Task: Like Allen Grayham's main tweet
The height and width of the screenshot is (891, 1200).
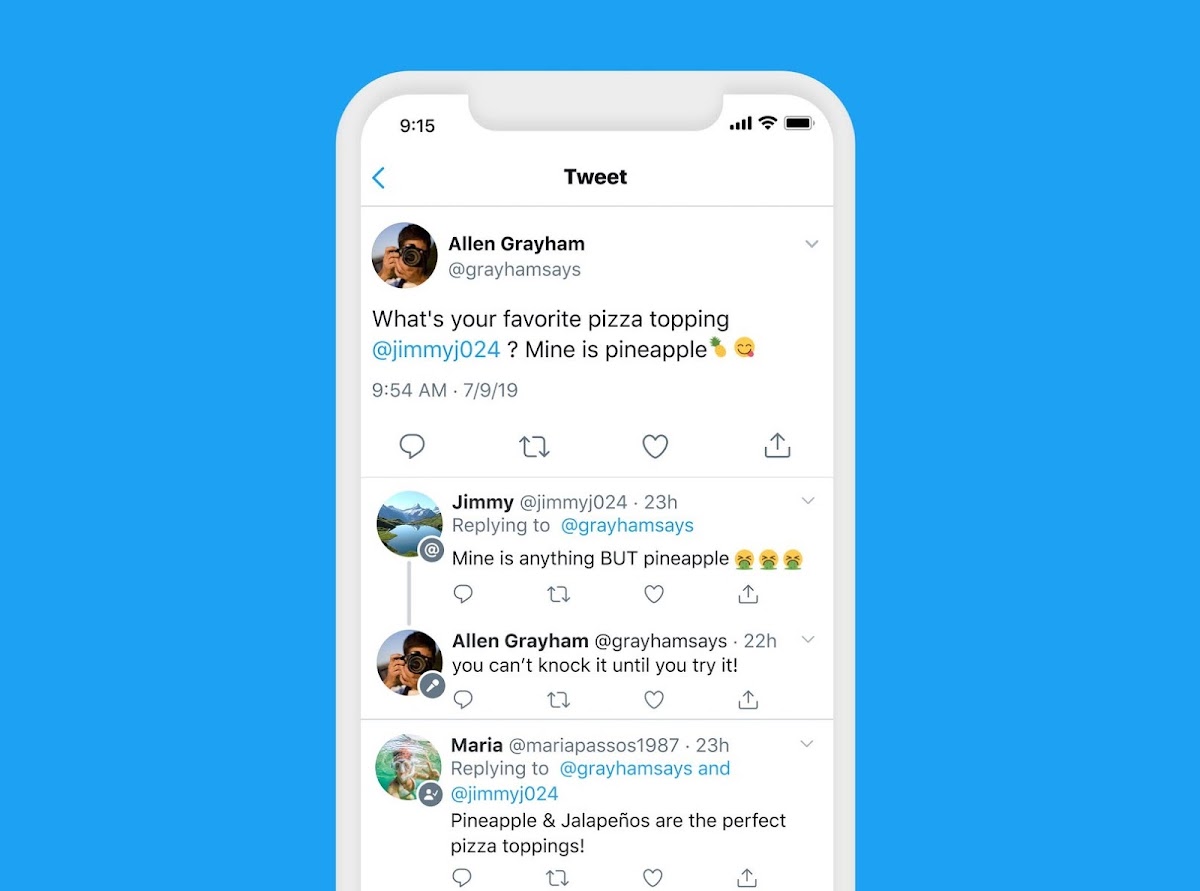Action: [x=655, y=446]
